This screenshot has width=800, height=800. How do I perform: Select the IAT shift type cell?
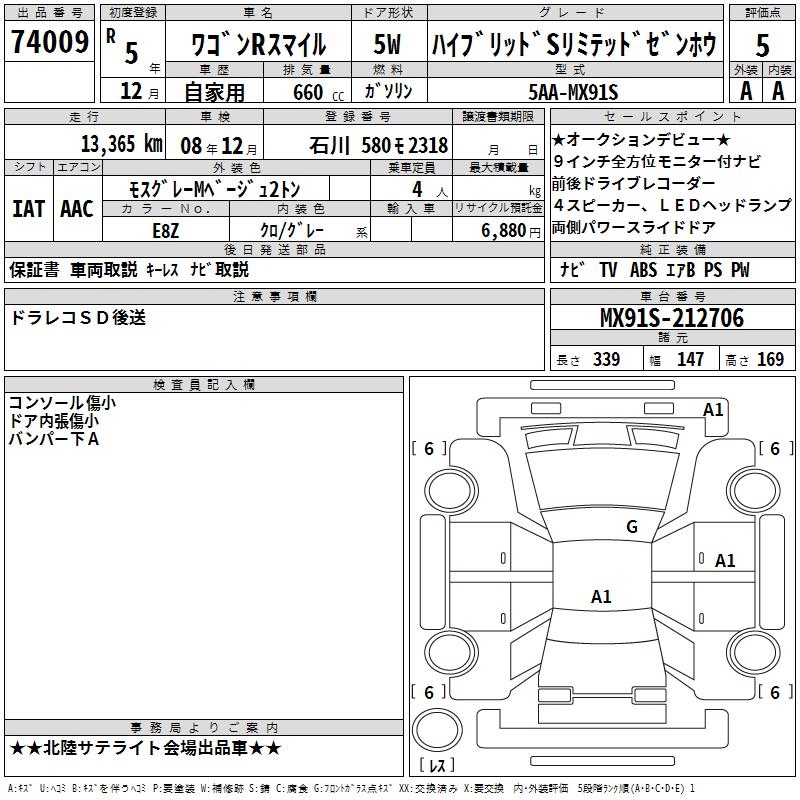tap(29, 209)
